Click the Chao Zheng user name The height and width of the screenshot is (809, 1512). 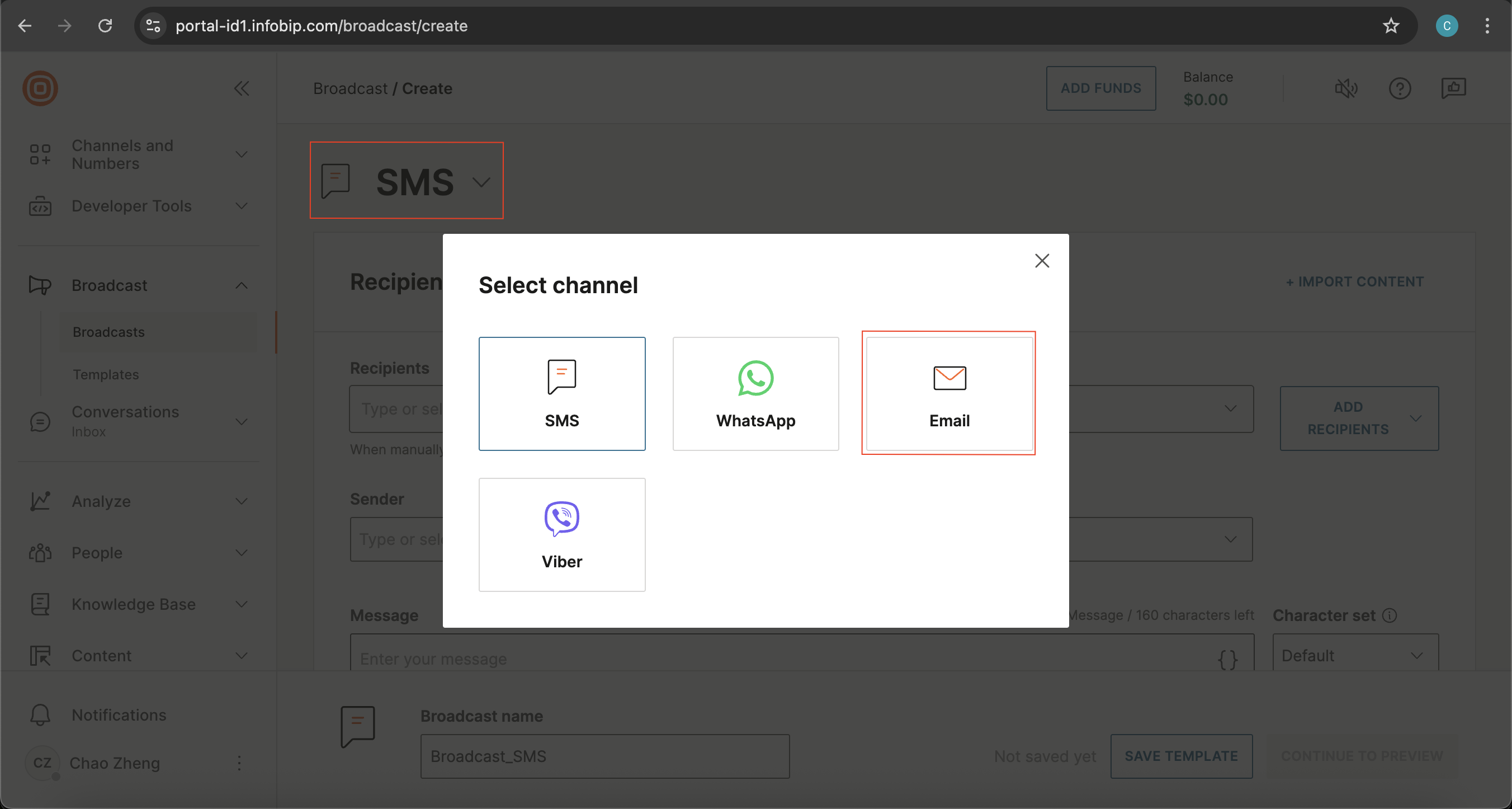[115, 763]
